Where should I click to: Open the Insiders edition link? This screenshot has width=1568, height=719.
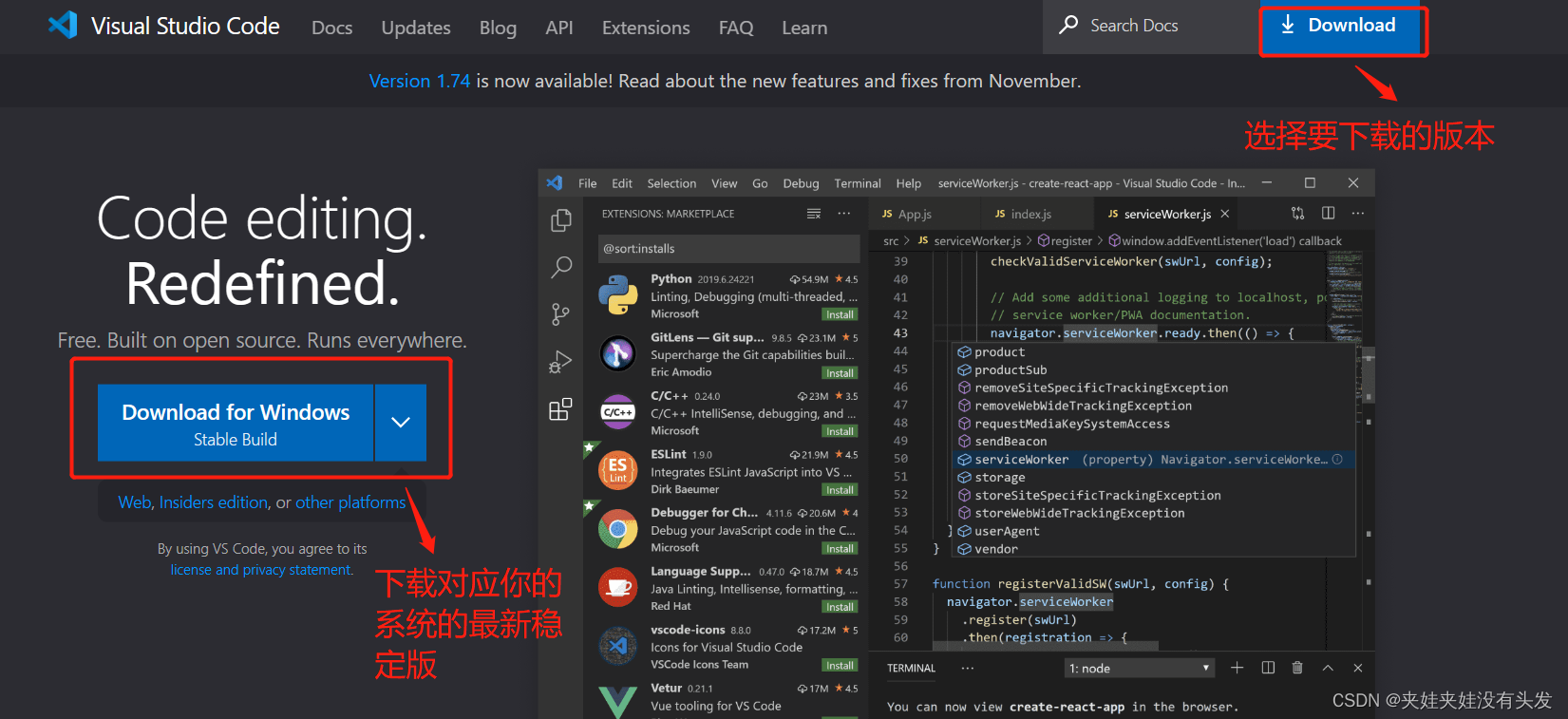click(214, 502)
